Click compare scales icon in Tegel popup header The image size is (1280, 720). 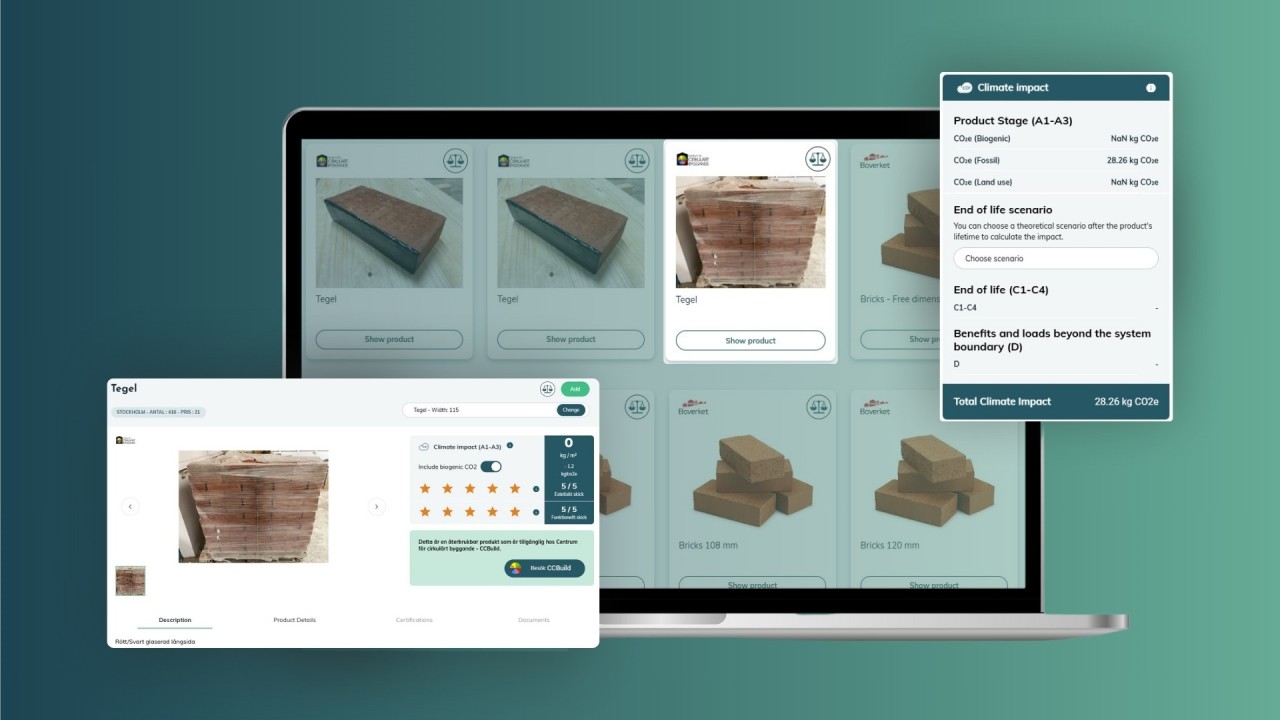click(x=547, y=389)
